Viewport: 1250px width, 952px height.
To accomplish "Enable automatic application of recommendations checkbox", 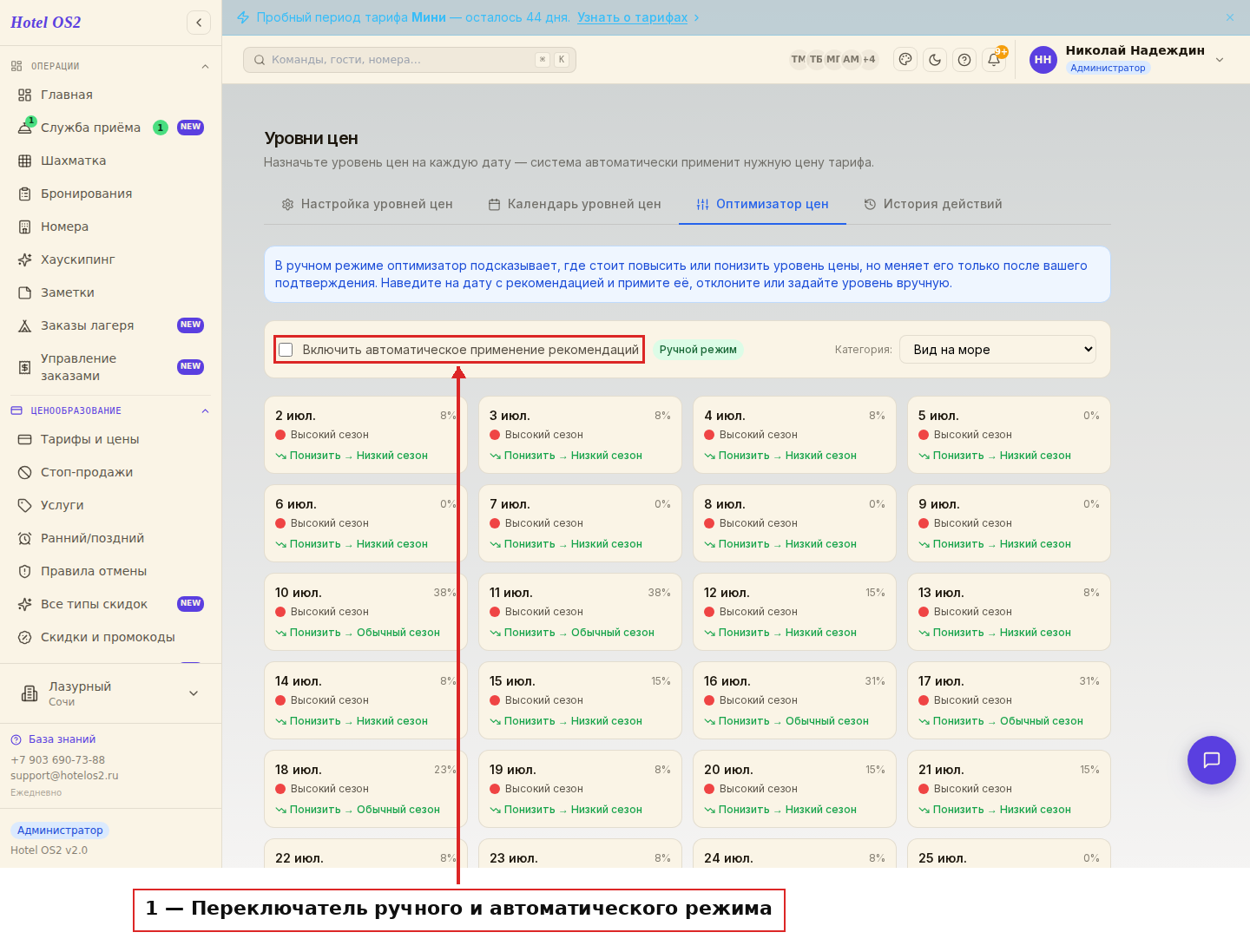I will [x=286, y=350].
